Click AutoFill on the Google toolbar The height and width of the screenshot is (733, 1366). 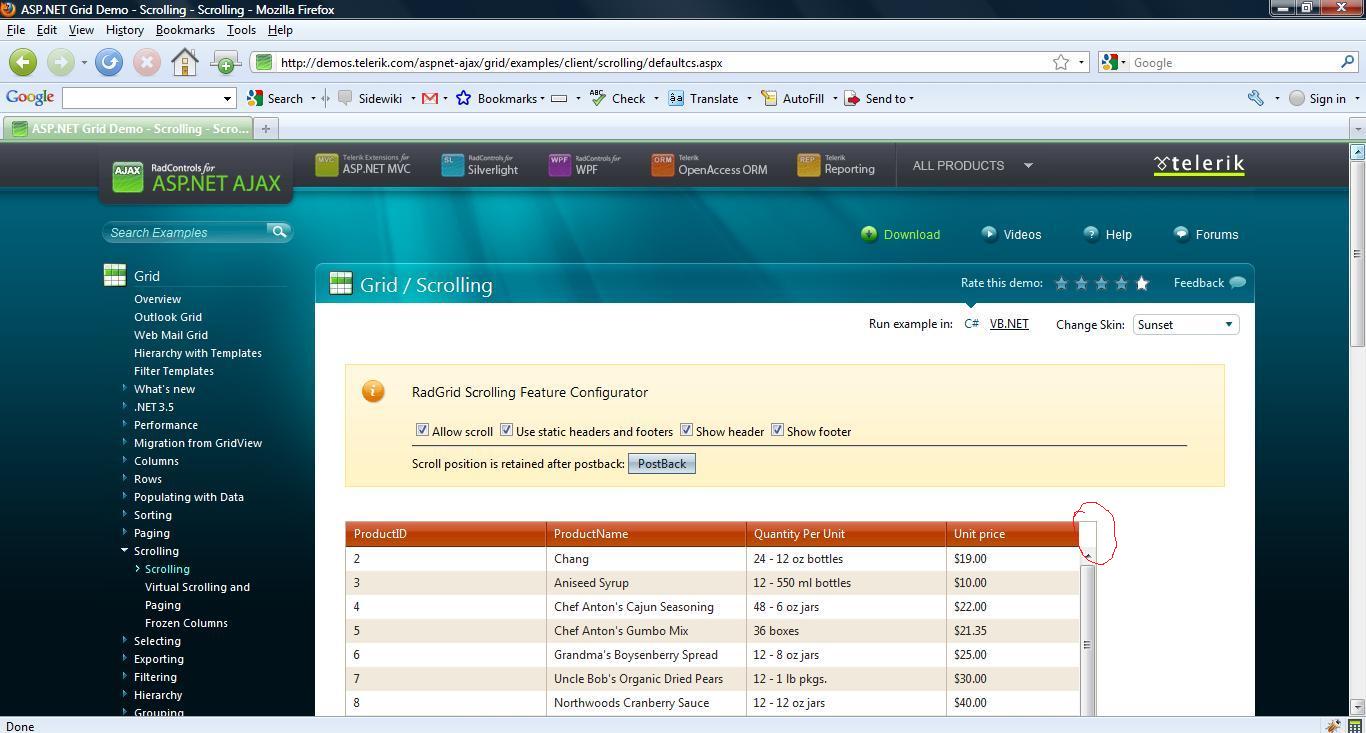click(x=793, y=98)
